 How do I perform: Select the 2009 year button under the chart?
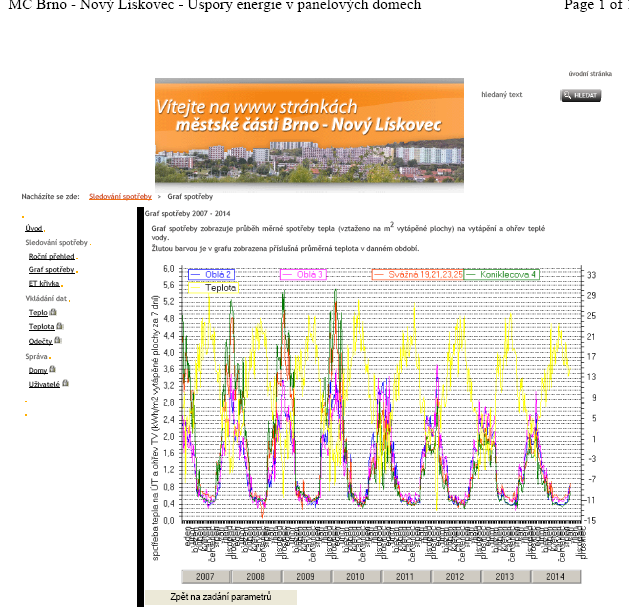coord(306,577)
